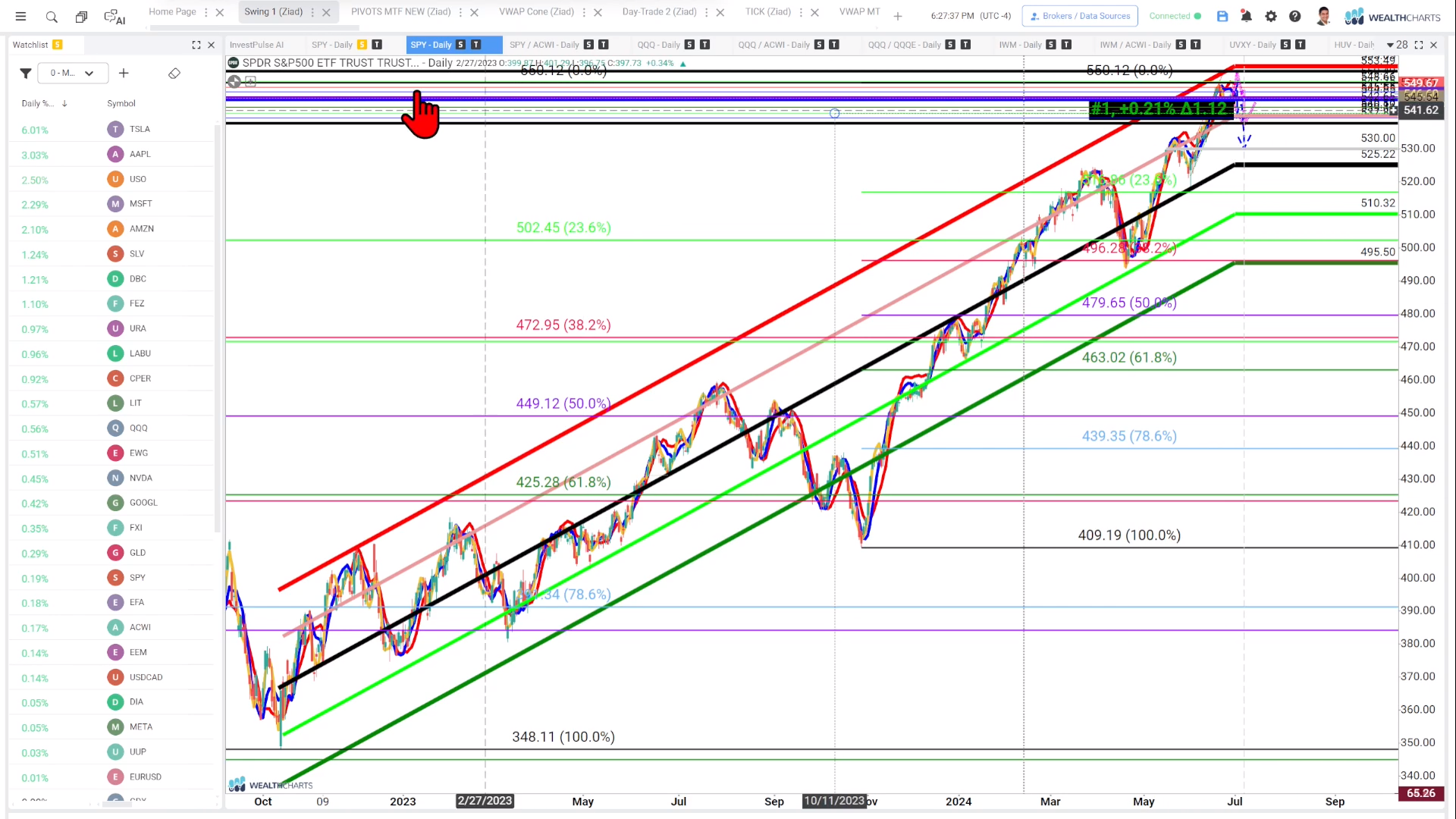
Task: Open the settings gear
Action: click(x=1271, y=16)
